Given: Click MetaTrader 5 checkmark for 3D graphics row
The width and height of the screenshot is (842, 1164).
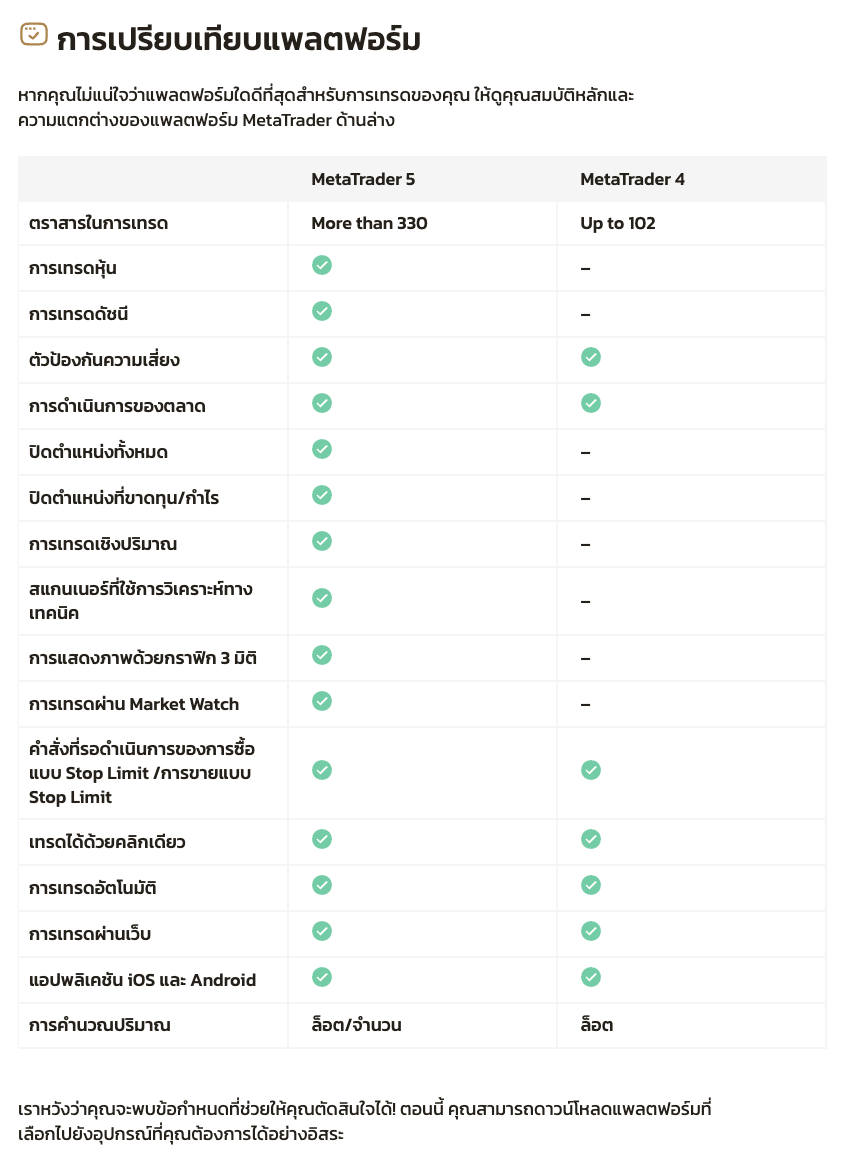Looking at the screenshot, I should click(x=322, y=655).
